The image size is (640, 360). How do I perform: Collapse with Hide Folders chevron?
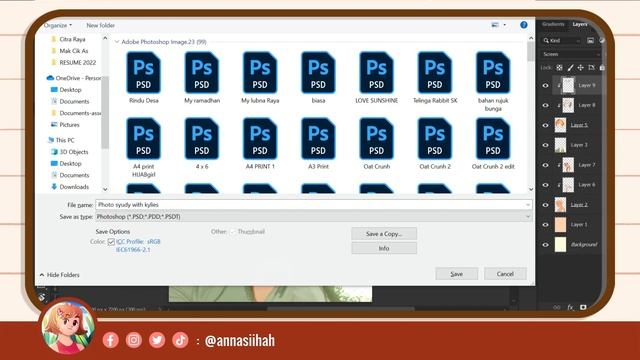(x=42, y=275)
